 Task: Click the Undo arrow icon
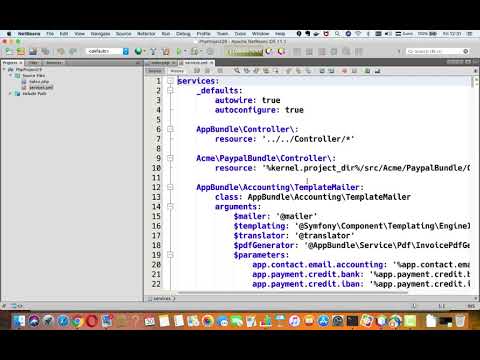pyautogui.click(x=61, y=51)
